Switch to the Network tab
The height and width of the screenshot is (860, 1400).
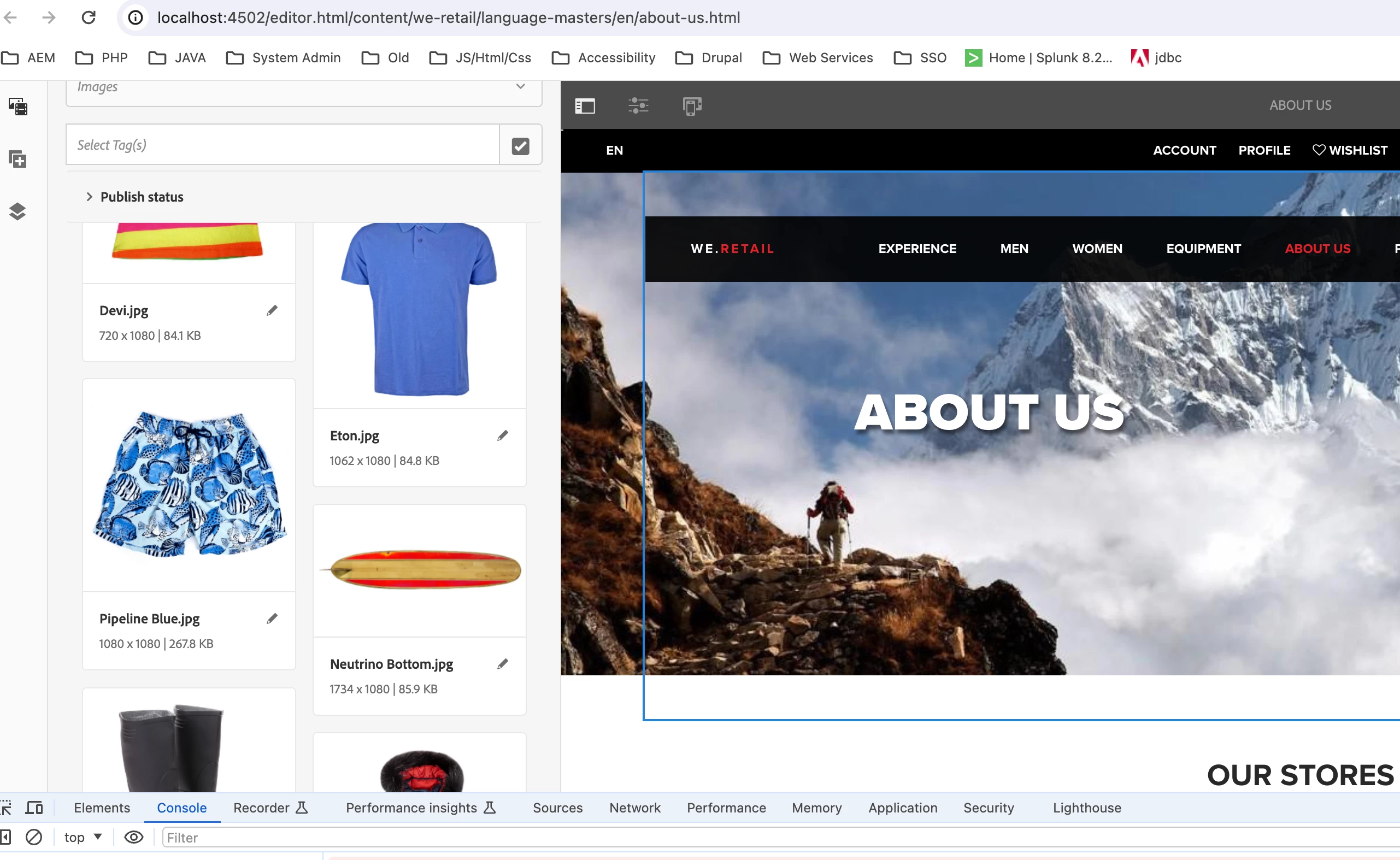[x=634, y=807]
